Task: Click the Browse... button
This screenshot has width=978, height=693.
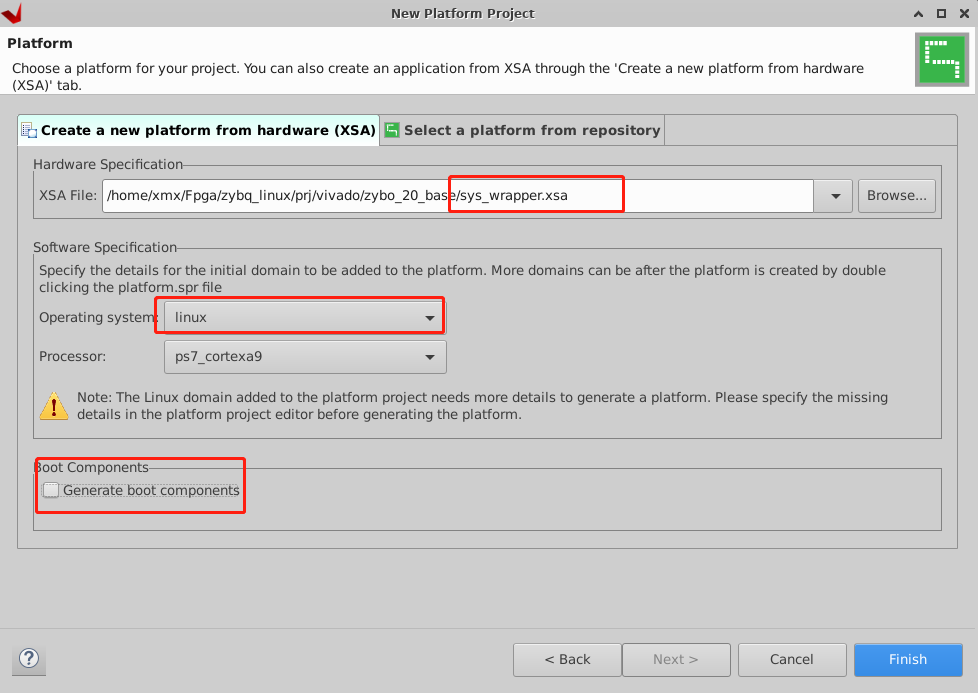Action: tap(896, 196)
